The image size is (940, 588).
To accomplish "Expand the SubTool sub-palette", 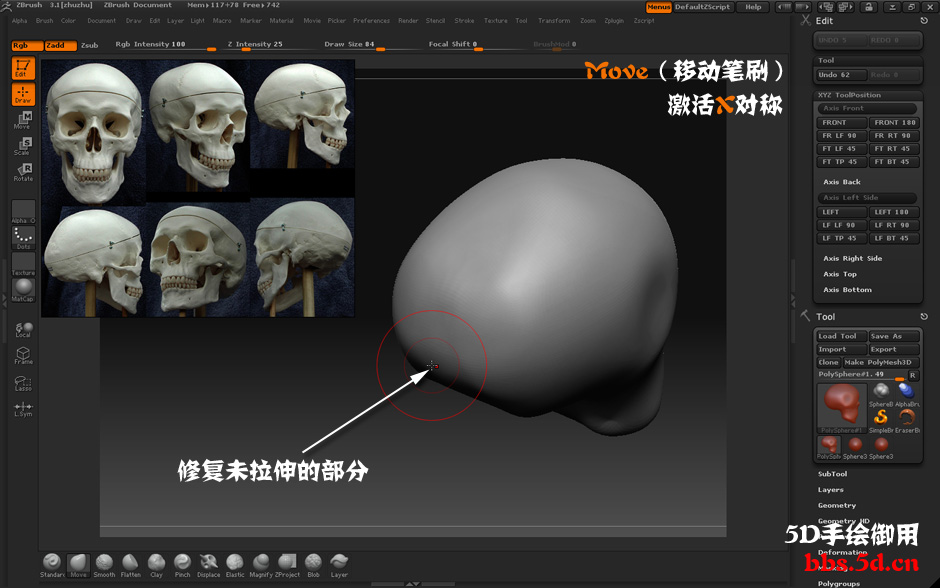I will (833, 474).
